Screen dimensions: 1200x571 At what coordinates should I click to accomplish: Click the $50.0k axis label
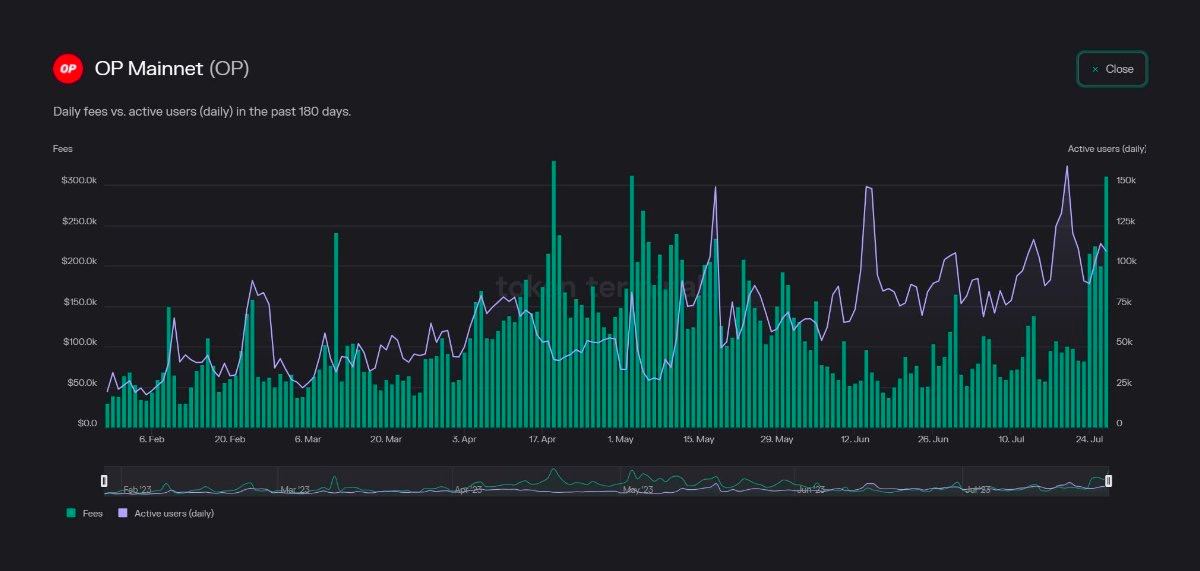point(82,383)
